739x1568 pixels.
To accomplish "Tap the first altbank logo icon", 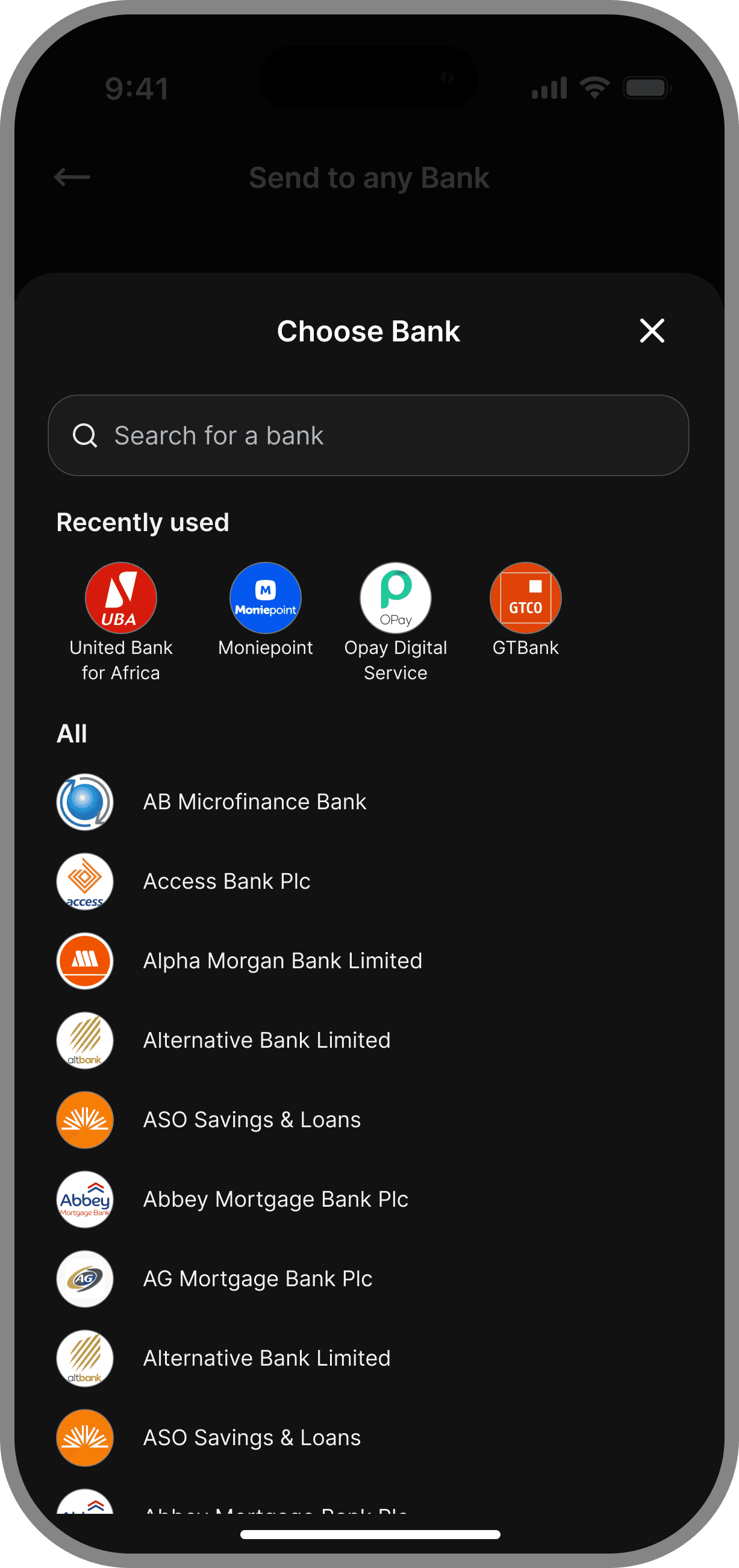I will pos(84,1041).
